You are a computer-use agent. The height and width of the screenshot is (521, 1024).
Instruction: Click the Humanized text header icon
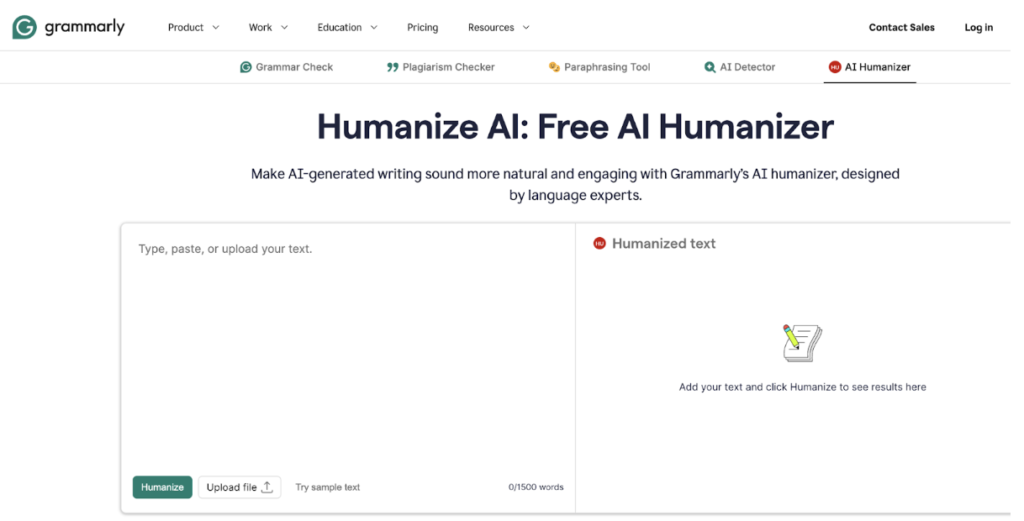[x=599, y=243]
